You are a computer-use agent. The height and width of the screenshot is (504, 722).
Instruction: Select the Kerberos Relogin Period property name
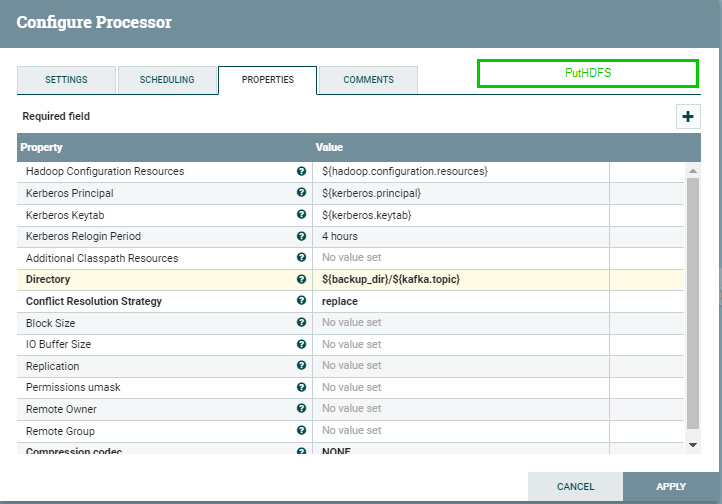click(83, 236)
